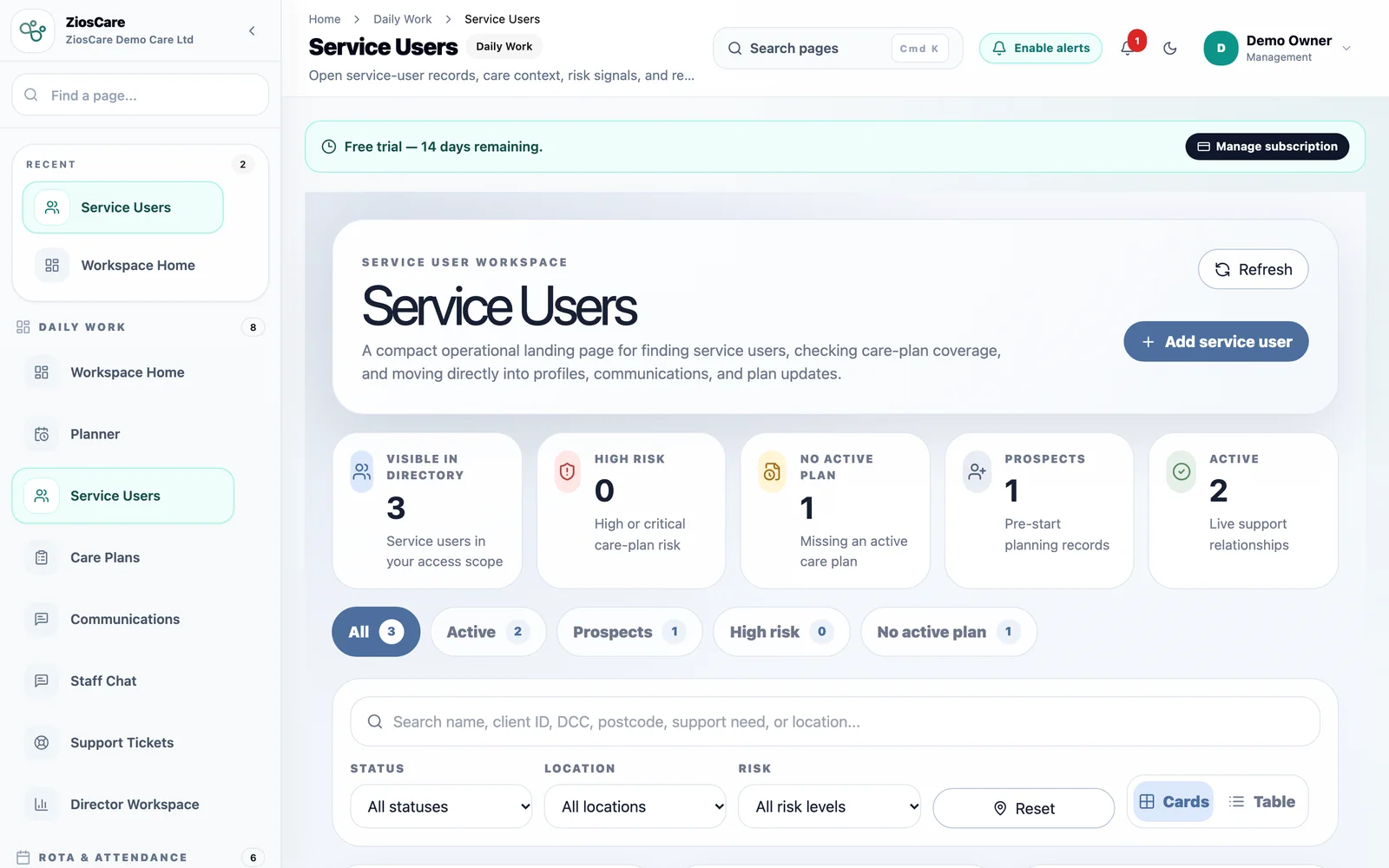Click the Service Users icon under Daily Work
Viewport: 1389px width, 868px height.
[41, 496]
